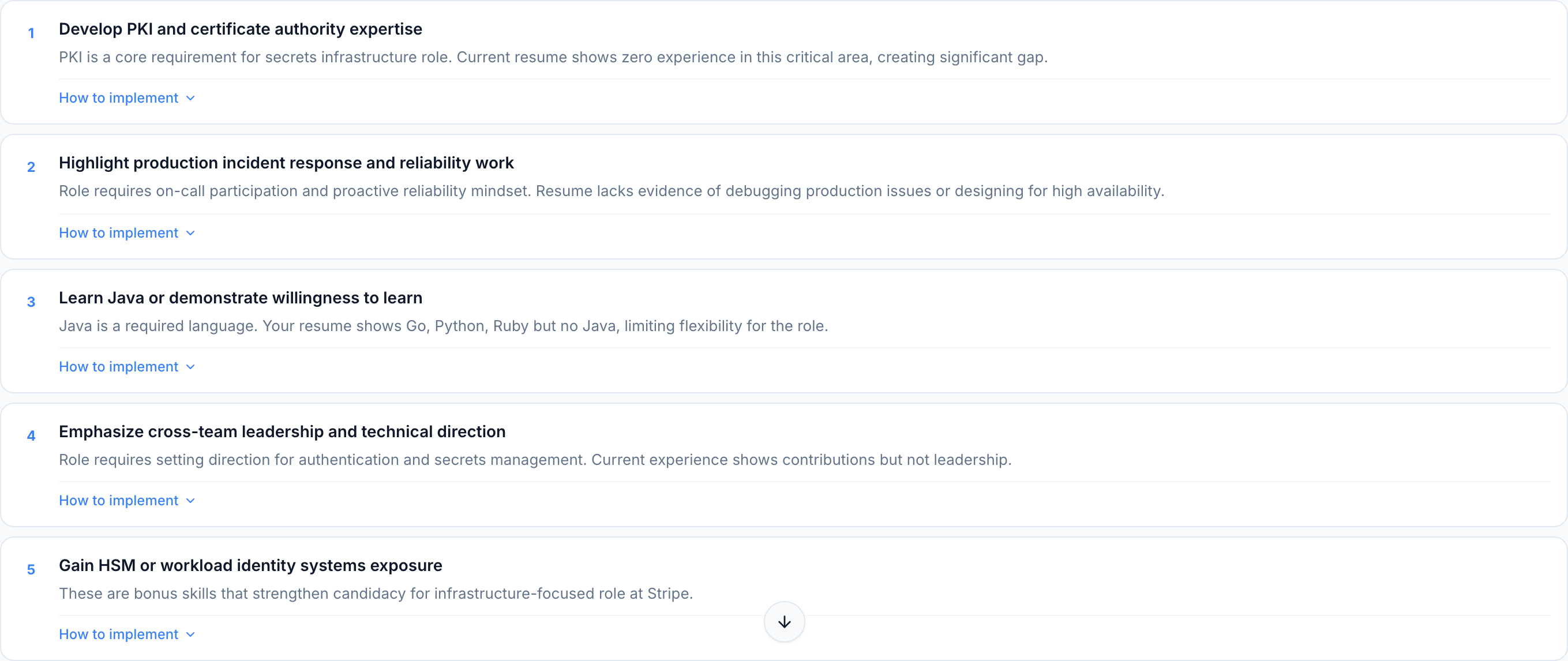Expand How to implement for cross-team leadership
The width and height of the screenshot is (1568, 661).
pos(119,500)
